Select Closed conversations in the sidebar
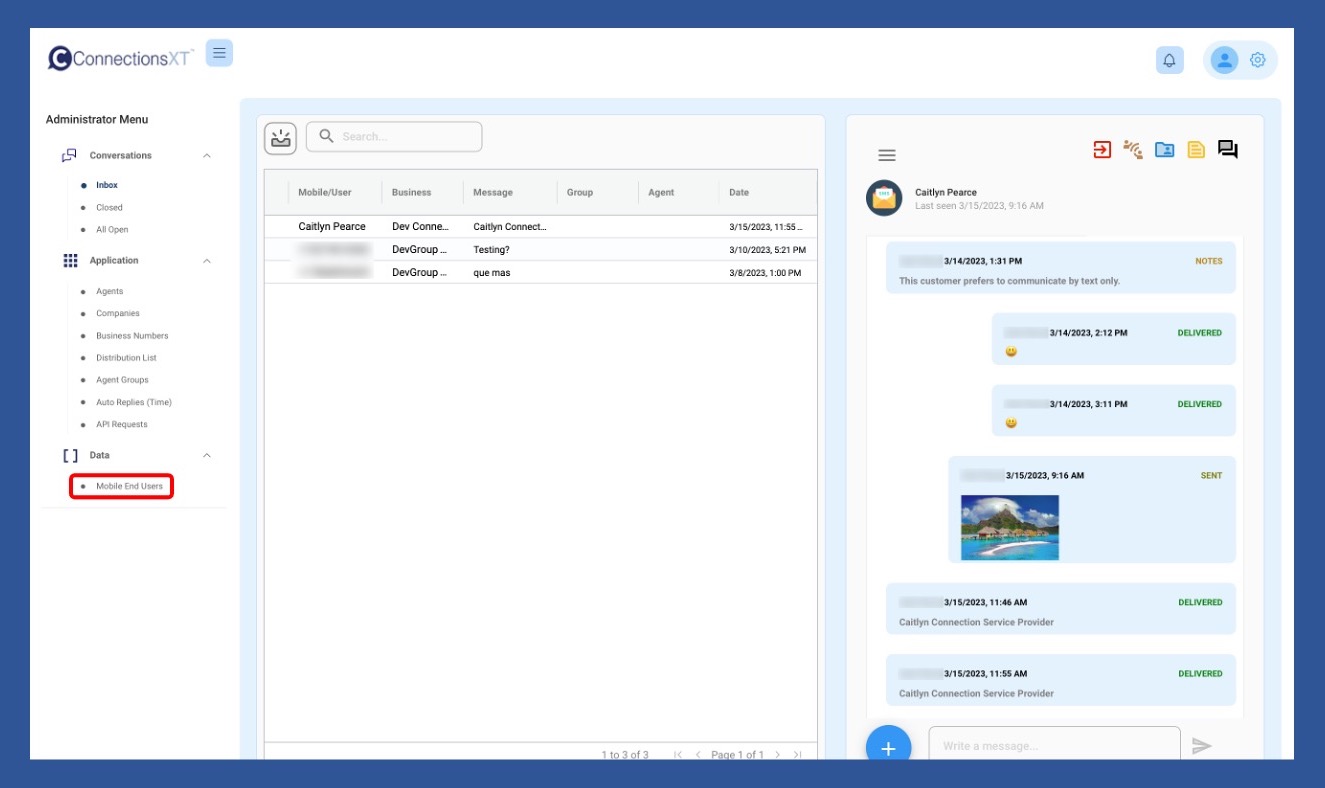Screen dimensions: 1325x788 click(109, 208)
